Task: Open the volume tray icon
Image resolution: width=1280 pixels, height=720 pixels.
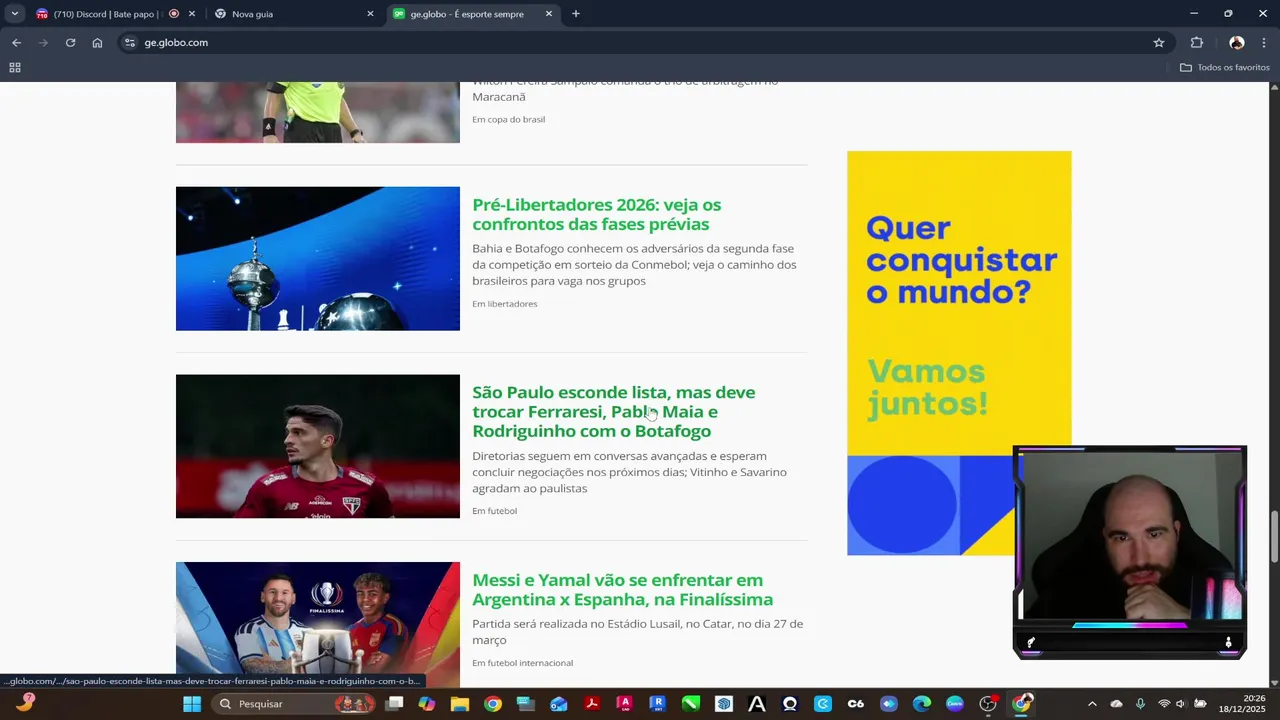Action: 1181,704
